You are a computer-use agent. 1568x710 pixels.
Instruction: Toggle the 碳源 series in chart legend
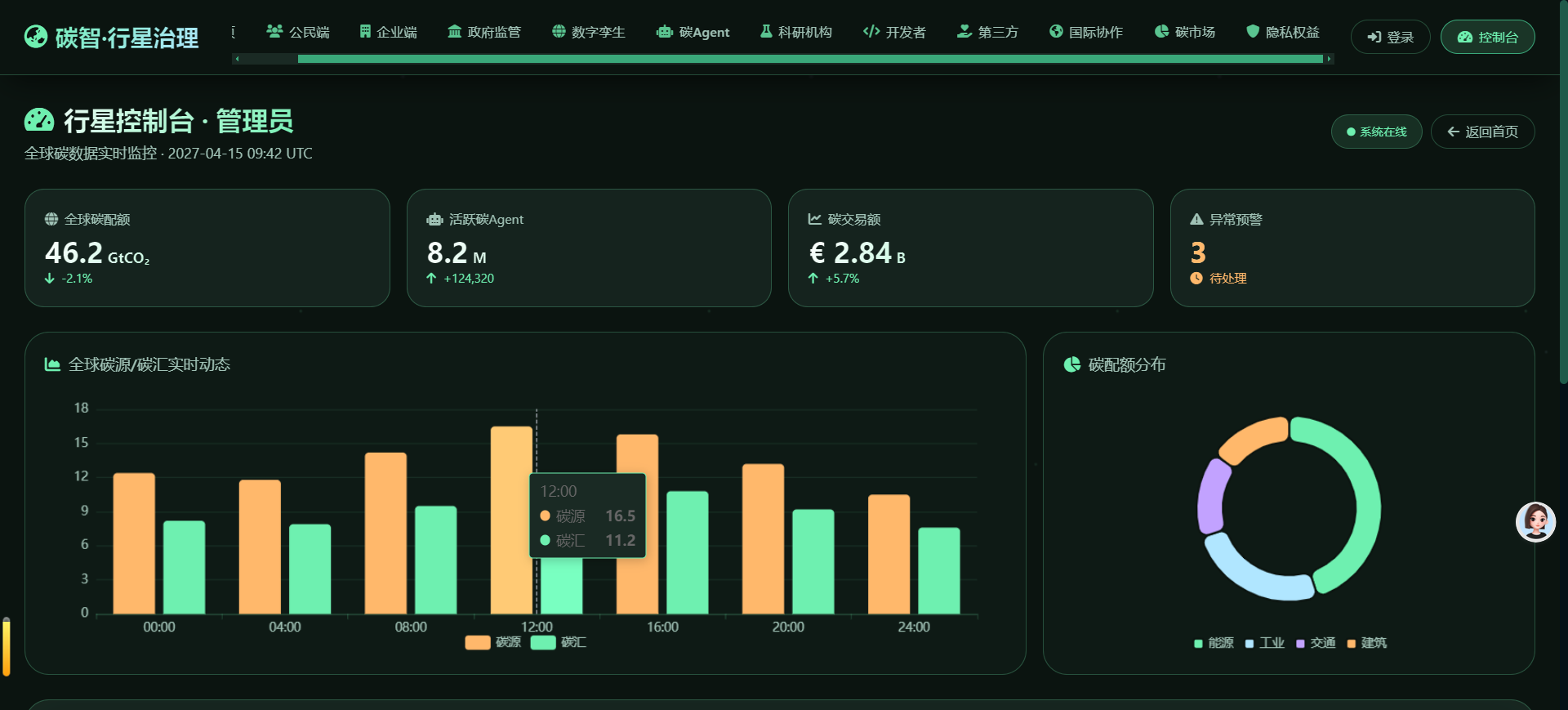coord(493,642)
